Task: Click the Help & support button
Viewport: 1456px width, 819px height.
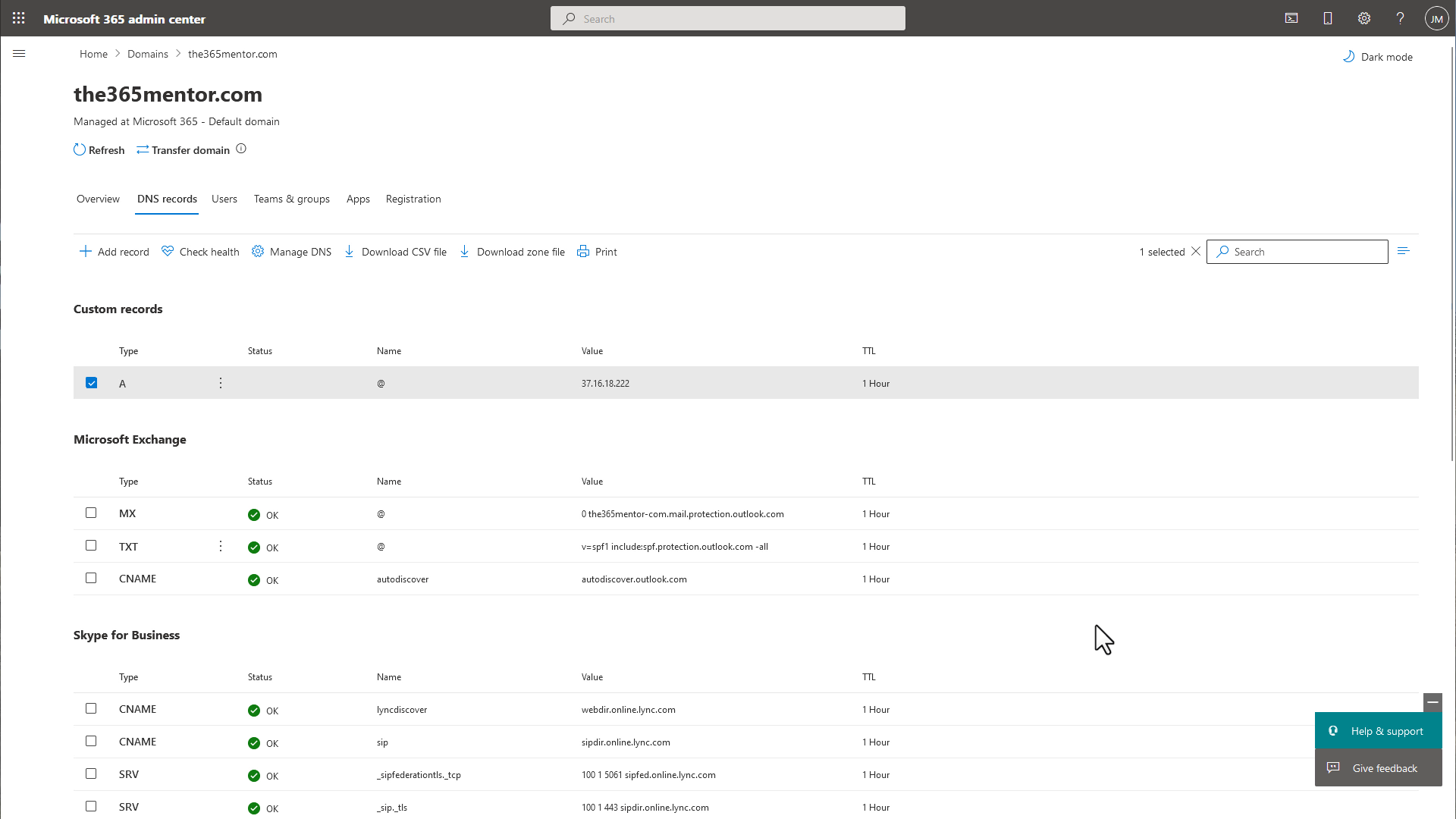Action: pyautogui.click(x=1378, y=731)
